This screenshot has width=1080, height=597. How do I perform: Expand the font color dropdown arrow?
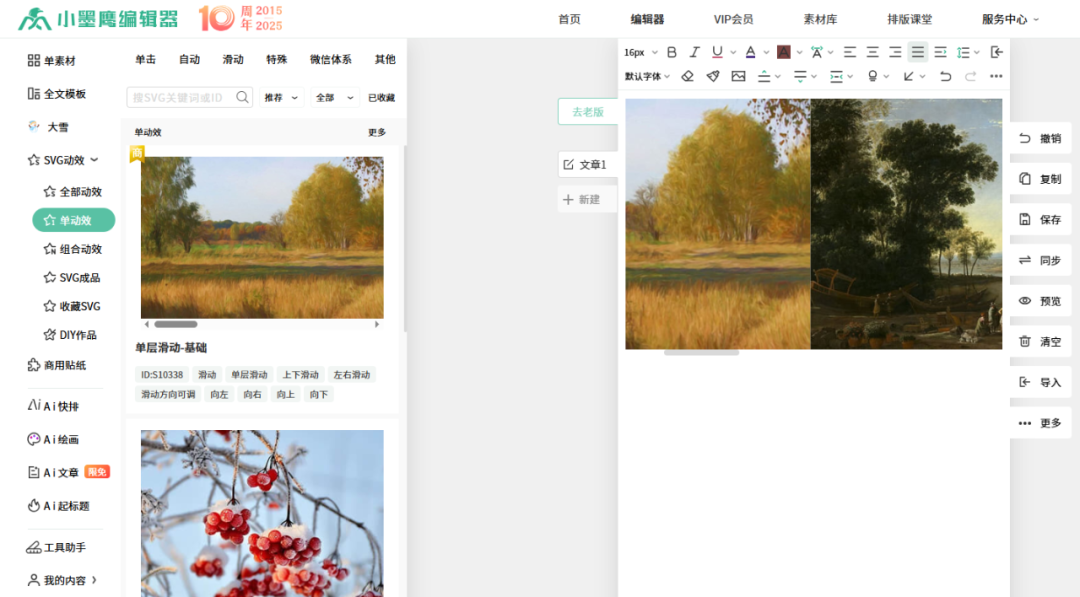point(766,52)
